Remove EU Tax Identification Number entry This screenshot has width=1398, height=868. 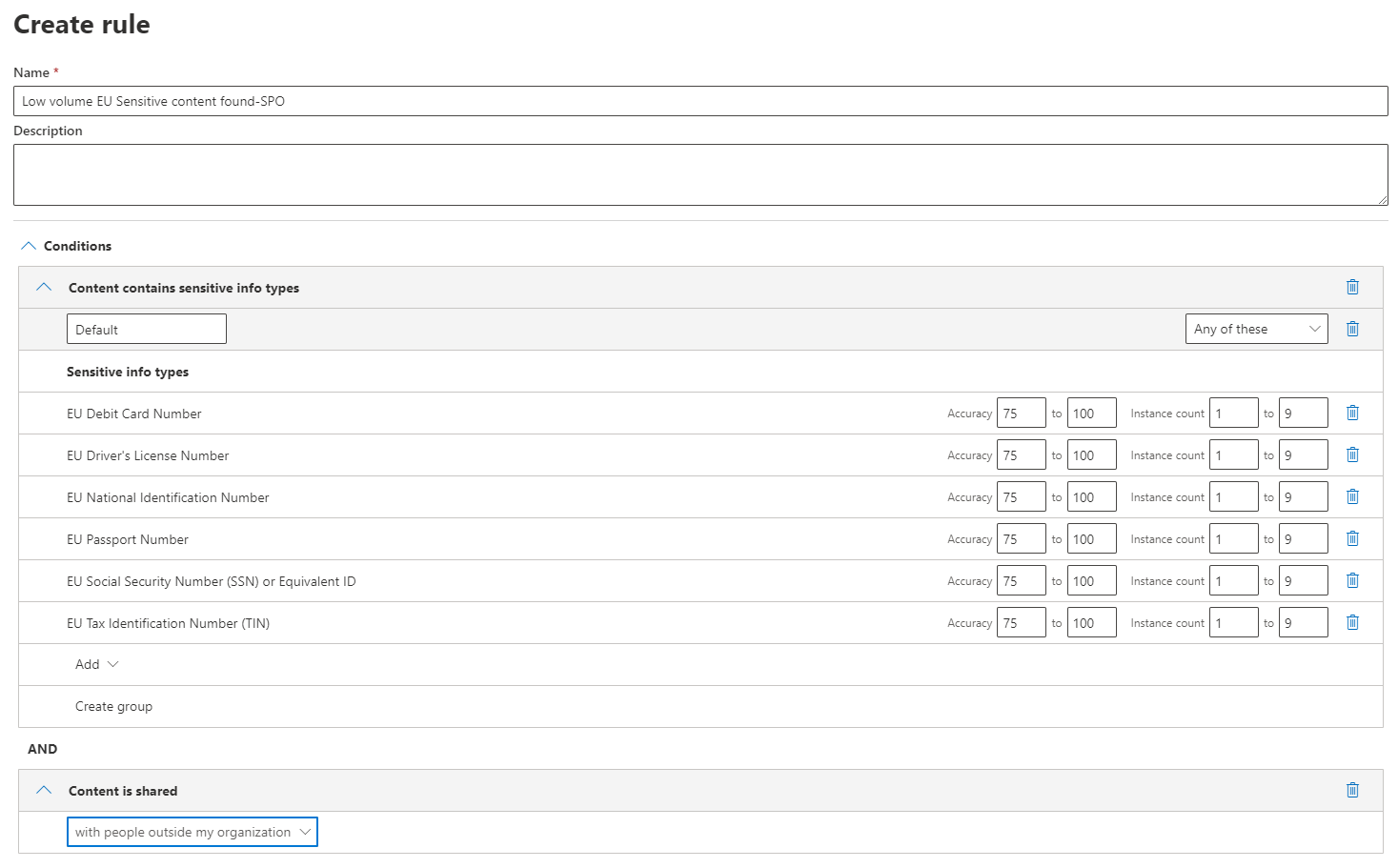[x=1351, y=622]
